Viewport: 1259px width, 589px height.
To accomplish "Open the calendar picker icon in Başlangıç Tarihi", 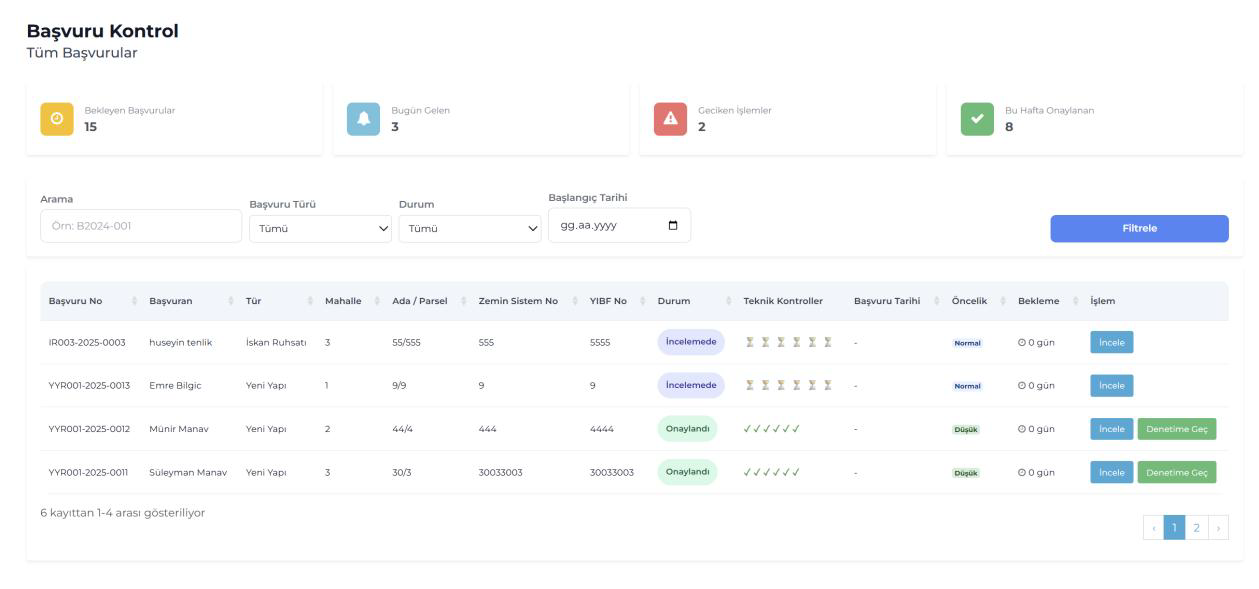I will point(673,225).
